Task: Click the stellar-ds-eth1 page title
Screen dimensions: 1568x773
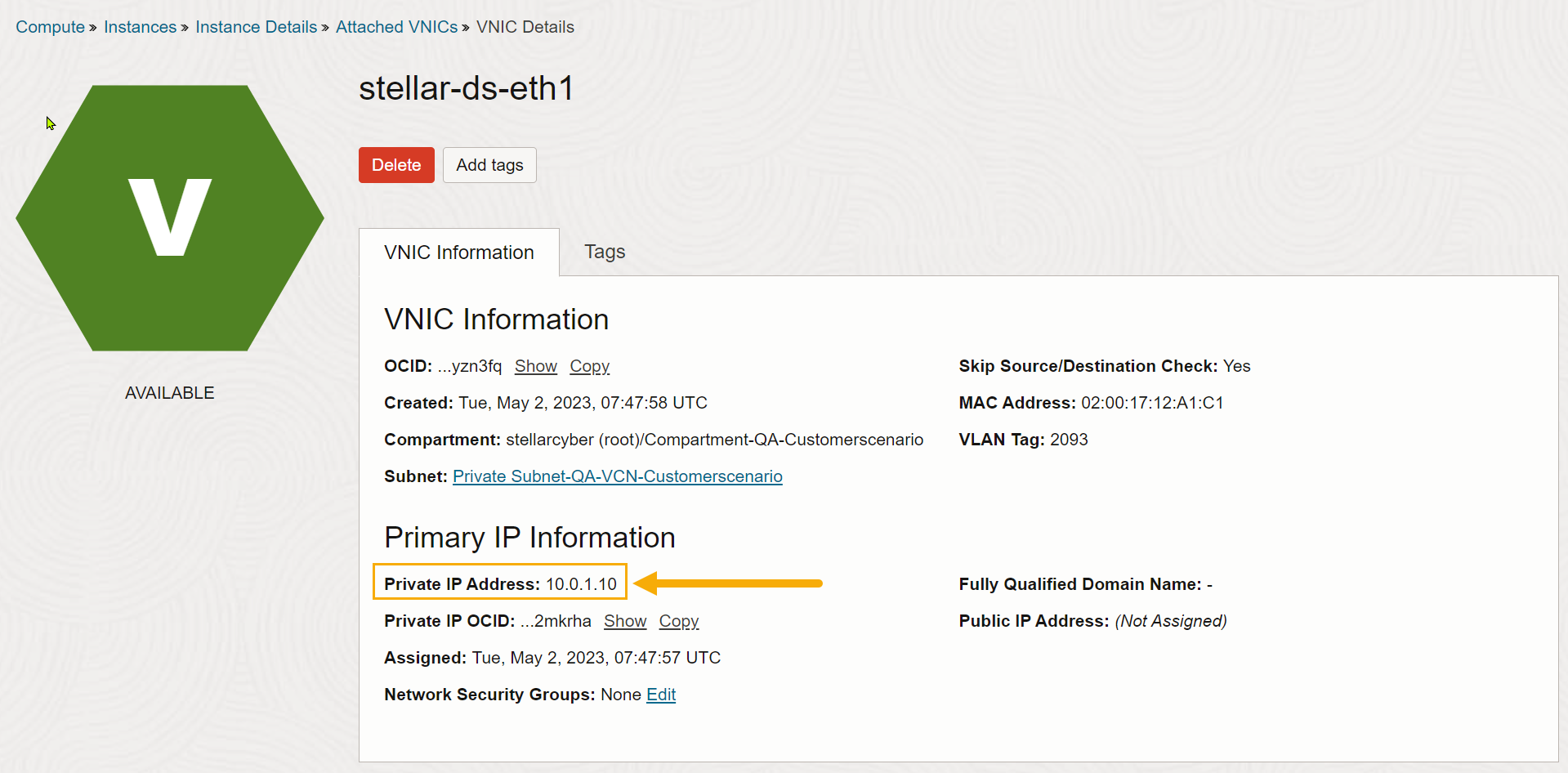Action: [466, 88]
